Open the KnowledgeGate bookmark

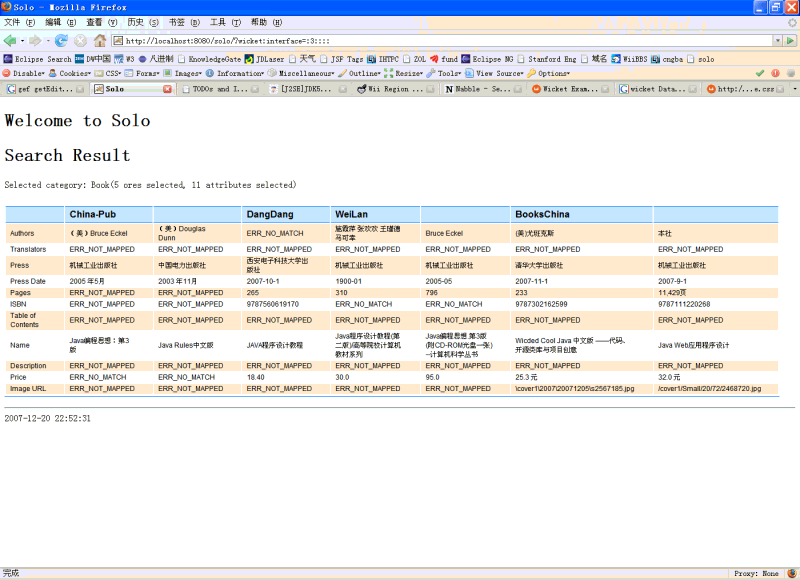(x=209, y=59)
